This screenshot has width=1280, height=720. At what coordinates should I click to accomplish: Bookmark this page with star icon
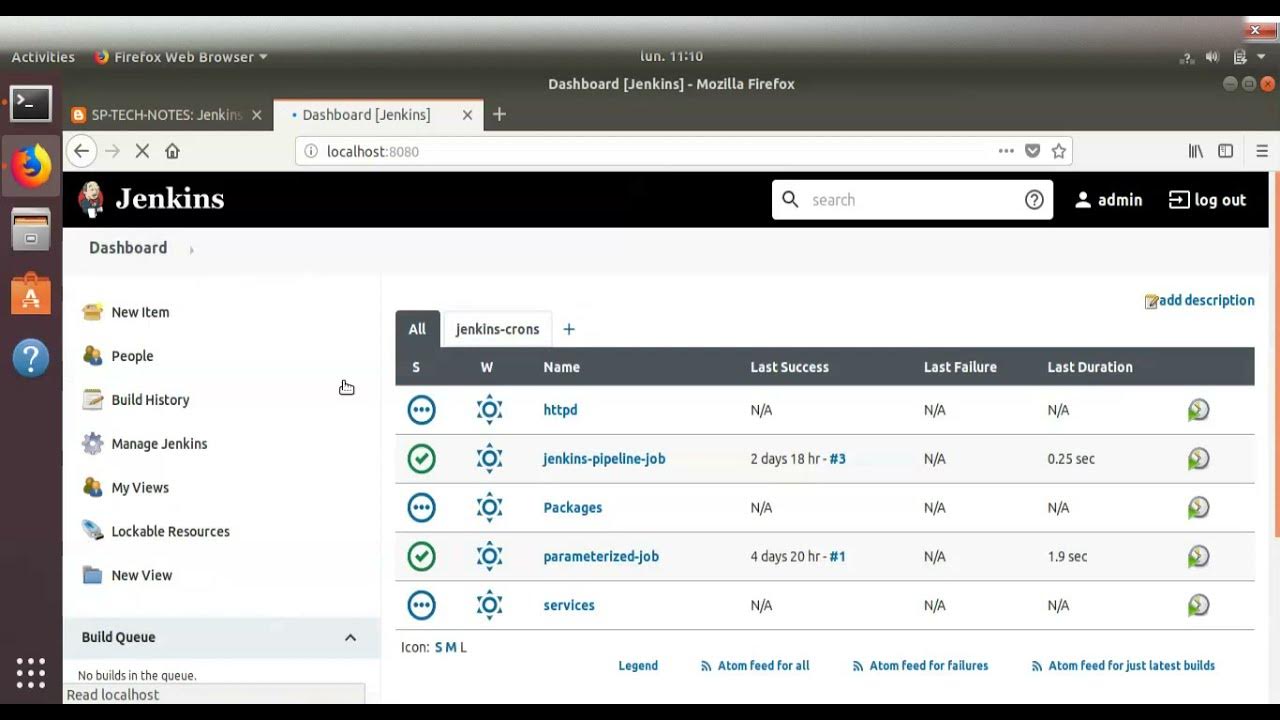tap(1059, 151)
